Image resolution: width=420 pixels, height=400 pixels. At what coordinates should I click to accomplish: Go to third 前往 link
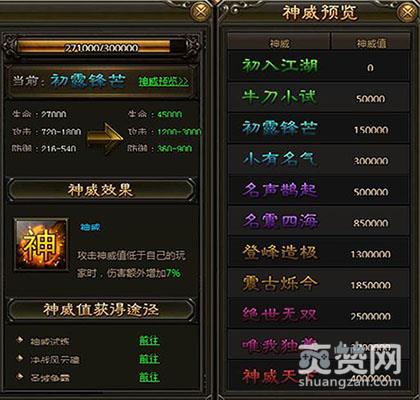click(x=149, y=377)
